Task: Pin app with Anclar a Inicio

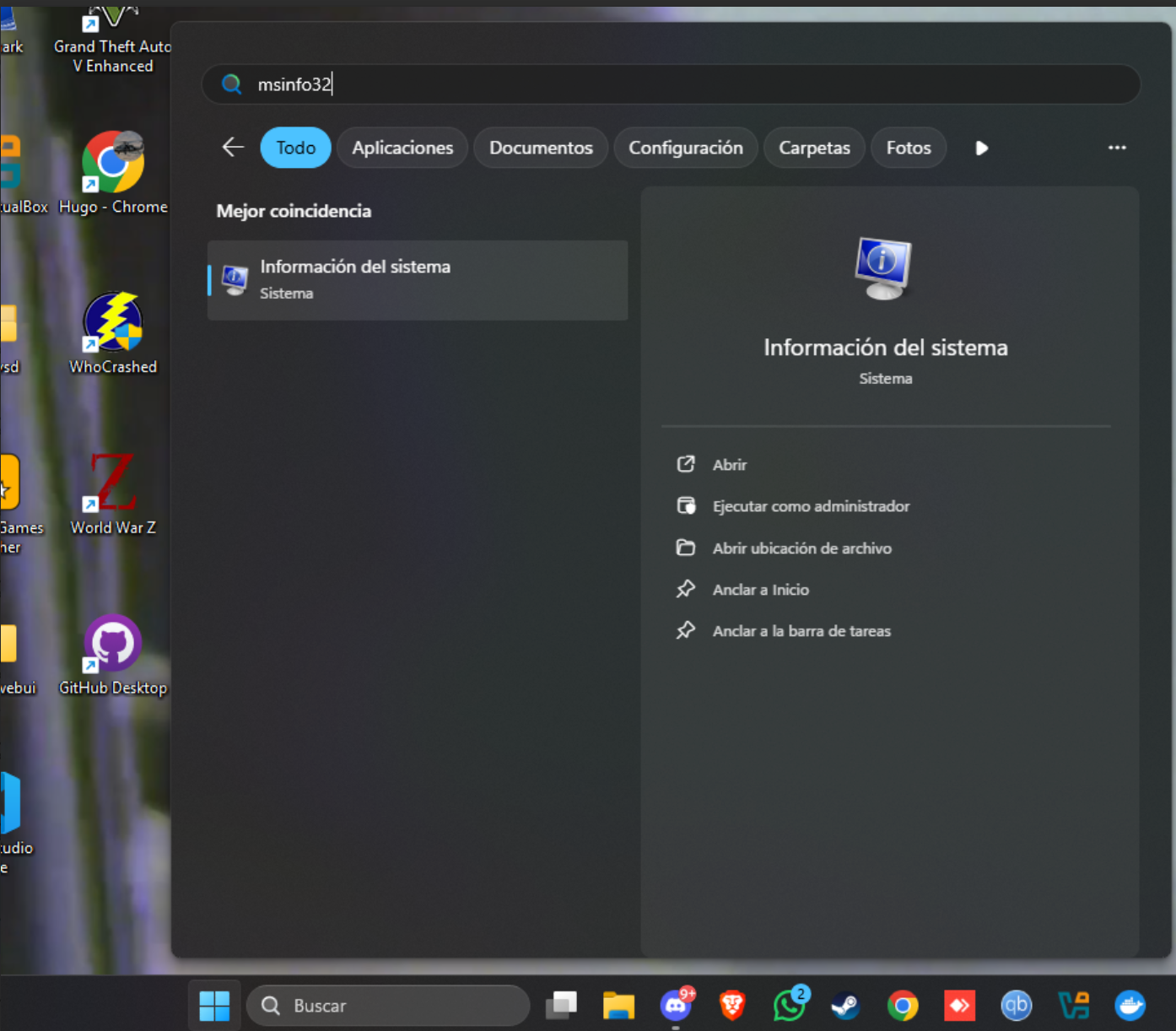Action: (760, 590)
